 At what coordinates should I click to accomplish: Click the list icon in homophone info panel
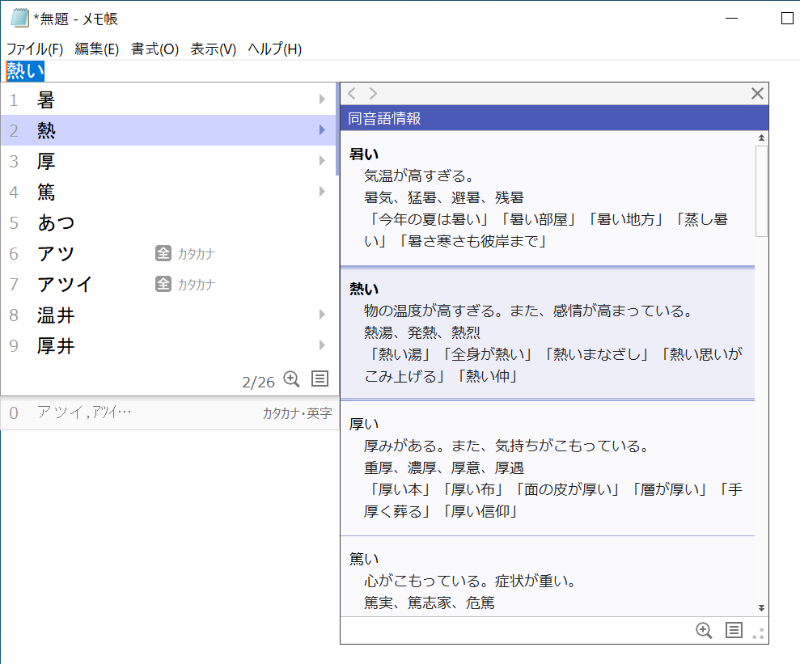pos(733,630)
